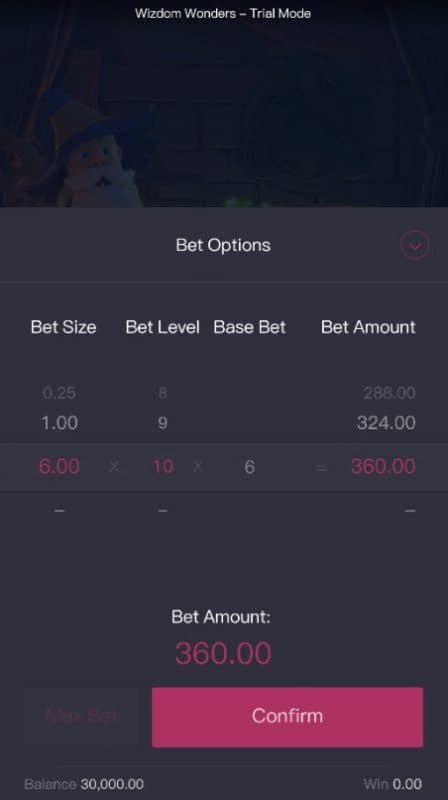Choose bet level 8
The height and width of the screenshot is (800, 448).
162,392
